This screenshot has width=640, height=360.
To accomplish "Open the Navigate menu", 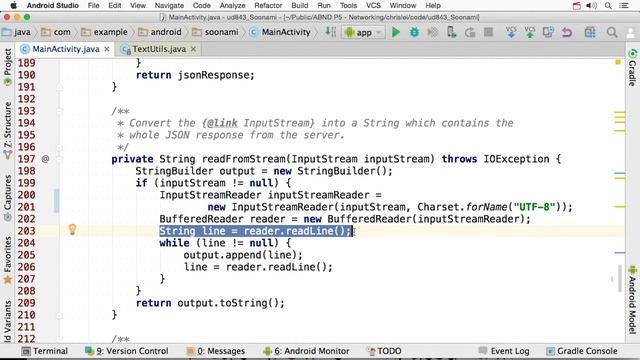I will 169,6.
